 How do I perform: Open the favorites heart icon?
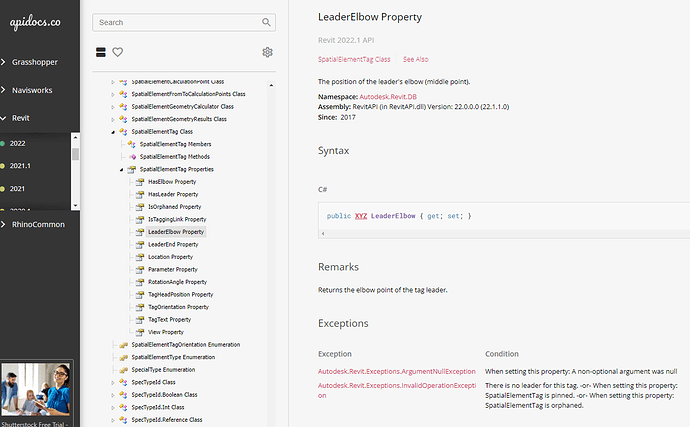(118, 52)
